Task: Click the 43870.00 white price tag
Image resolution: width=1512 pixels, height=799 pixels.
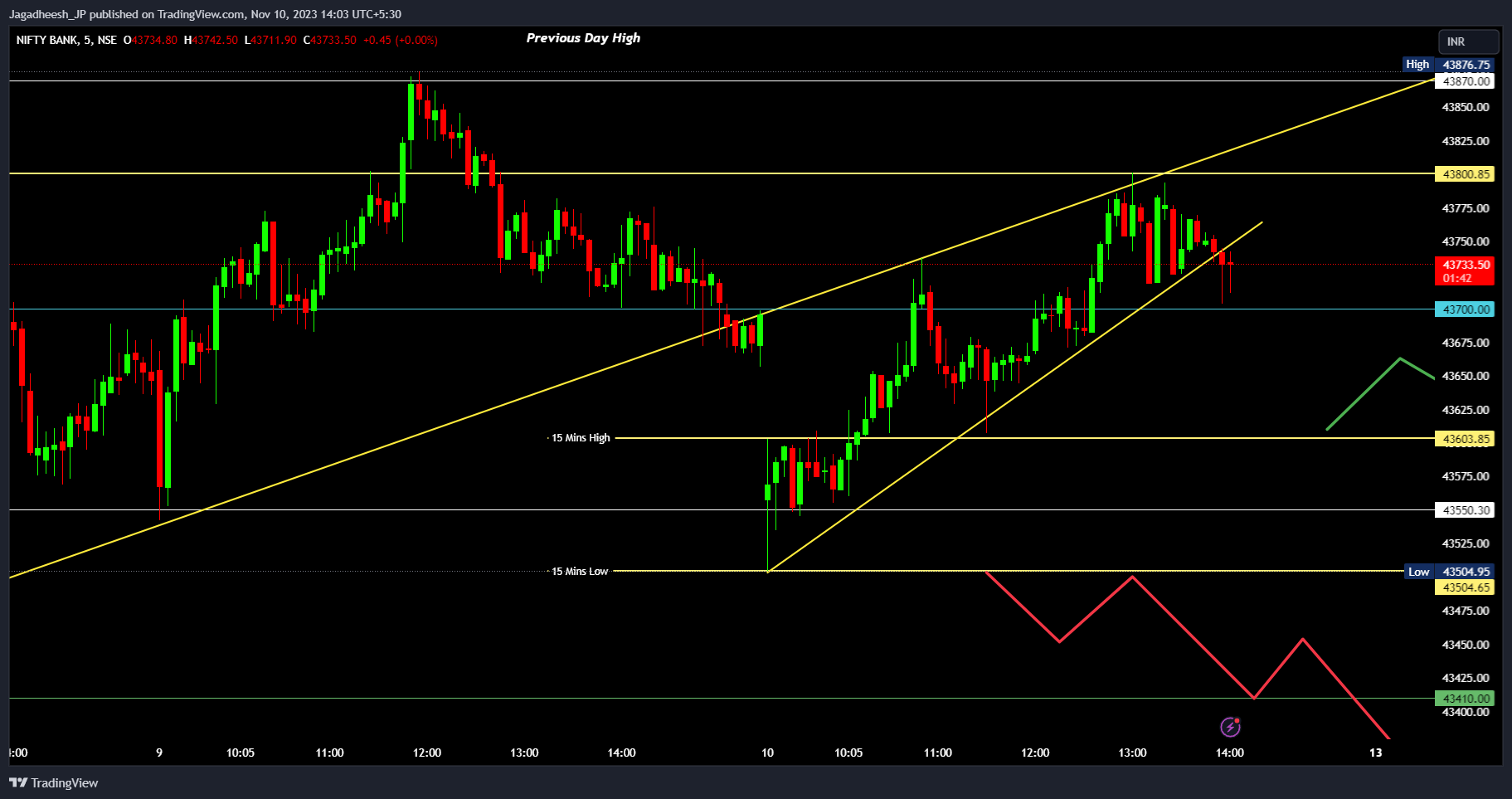Action: 1465,81
